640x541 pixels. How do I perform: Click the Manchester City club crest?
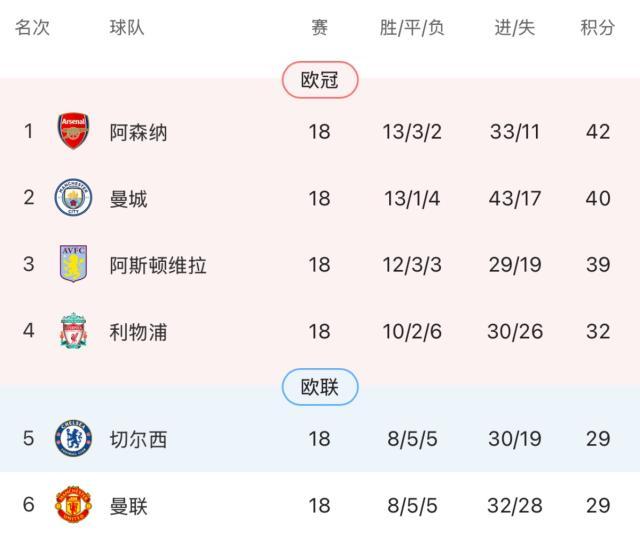[73, 198]
